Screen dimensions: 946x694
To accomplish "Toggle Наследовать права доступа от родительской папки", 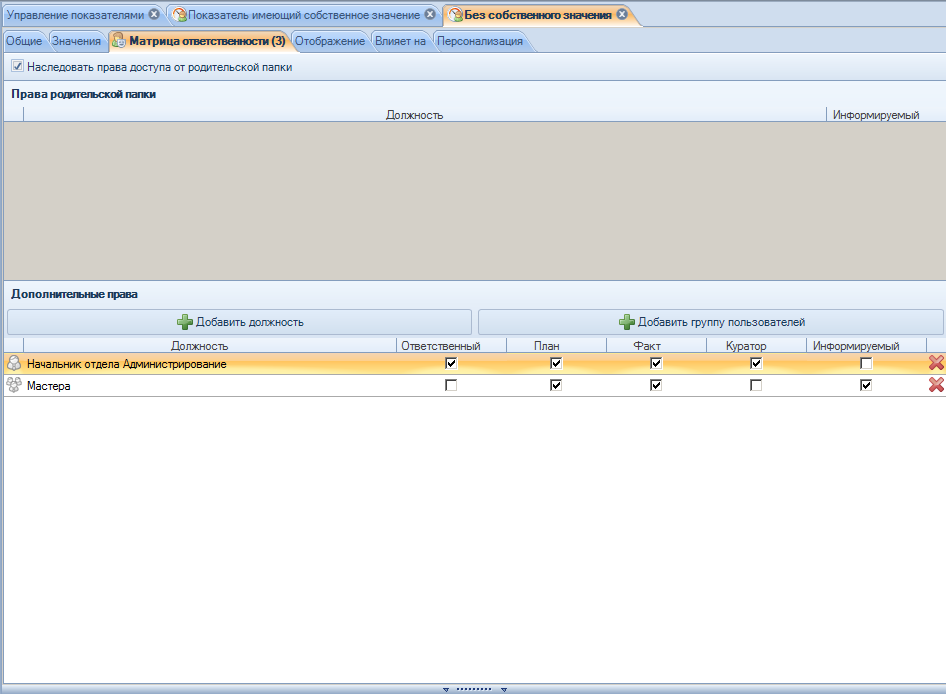I will 17,67.
